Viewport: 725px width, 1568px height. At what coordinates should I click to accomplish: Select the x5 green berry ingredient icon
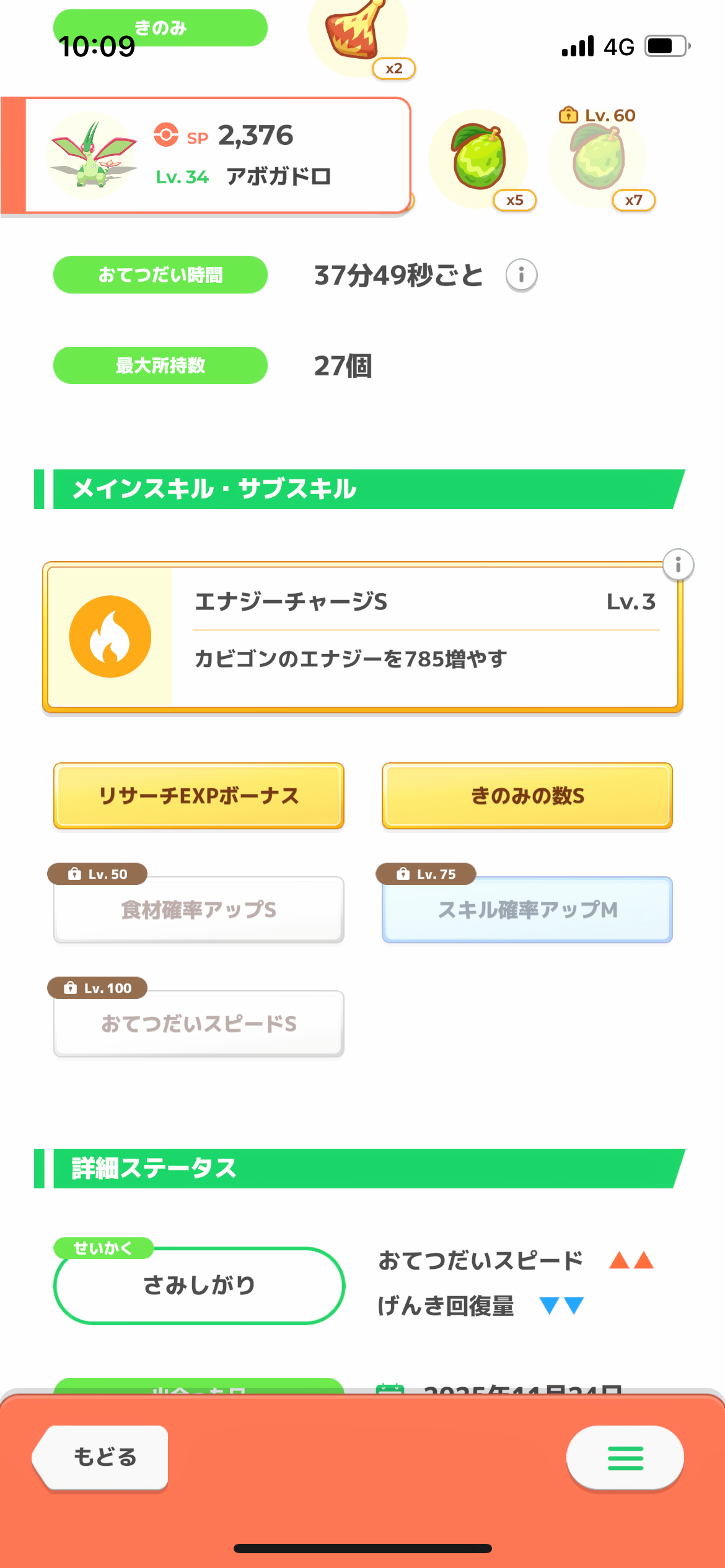(478, 159)
